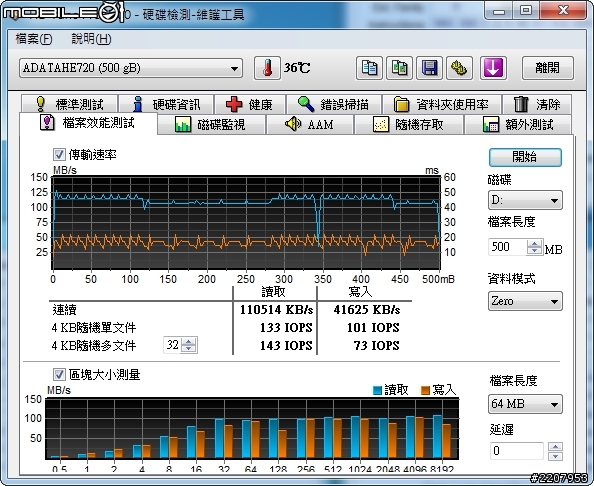The image size is (594, 486).
Task: Click the purple download arrow icon
Action: [493, 68]
